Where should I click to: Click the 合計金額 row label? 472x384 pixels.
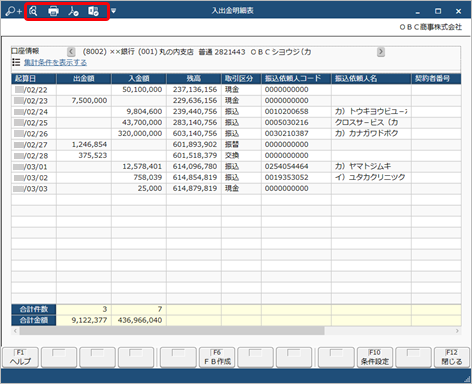tap(34, 320)
